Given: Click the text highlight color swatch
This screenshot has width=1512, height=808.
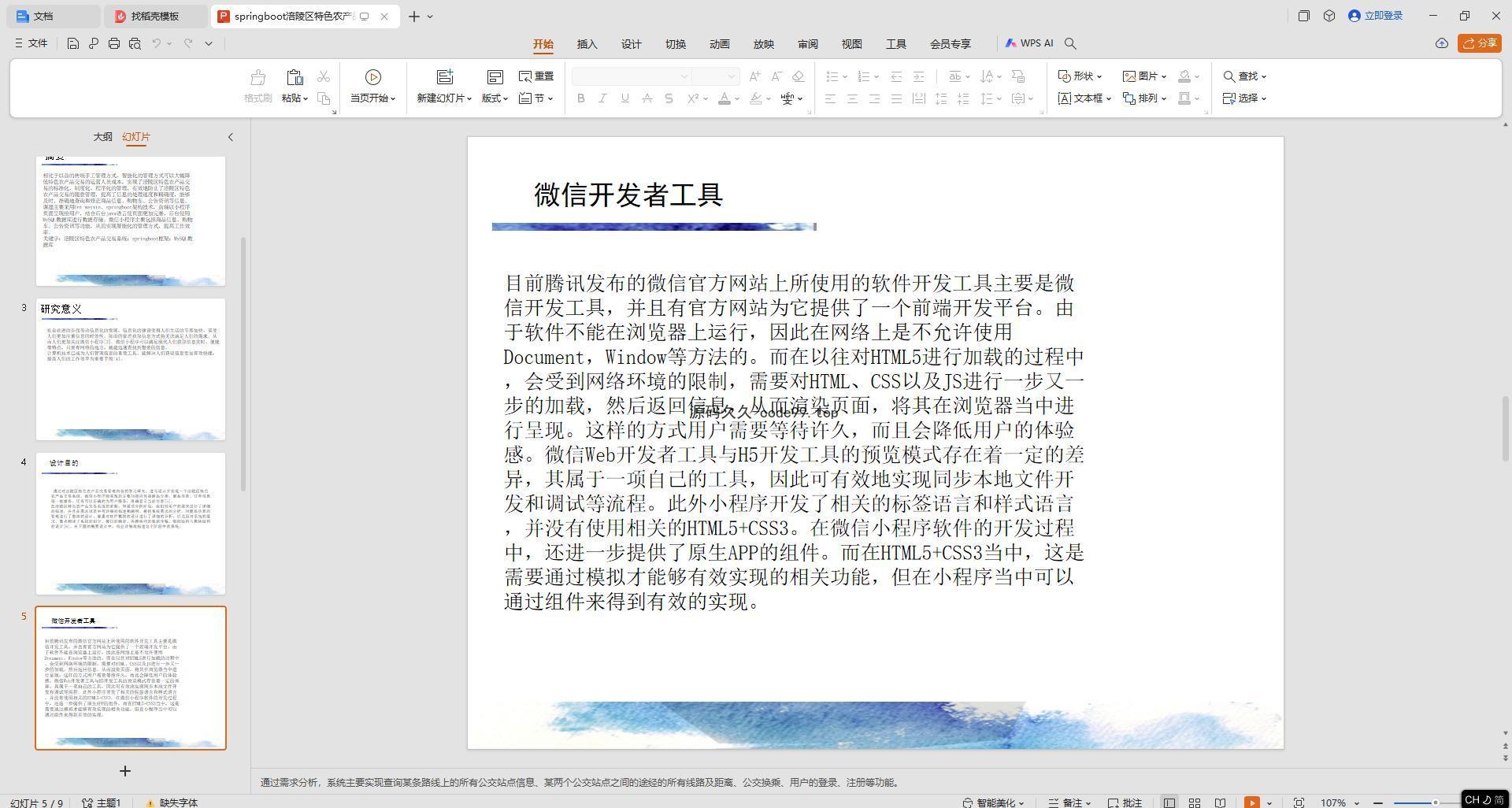Looking at the screenshot, I should click(x=756, y=98).
